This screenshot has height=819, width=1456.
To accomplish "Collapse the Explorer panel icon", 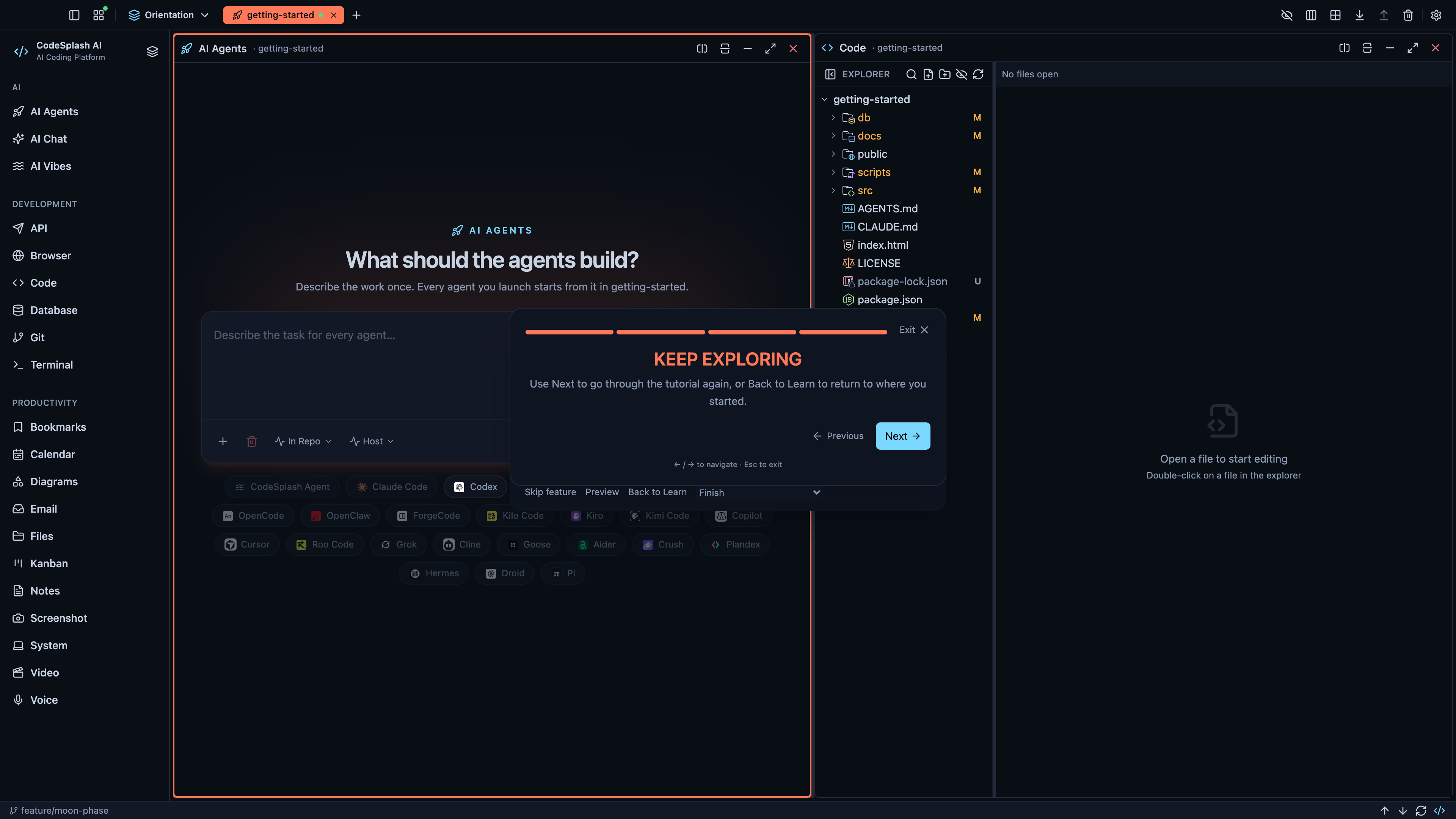I will click(x=830, y=74).
